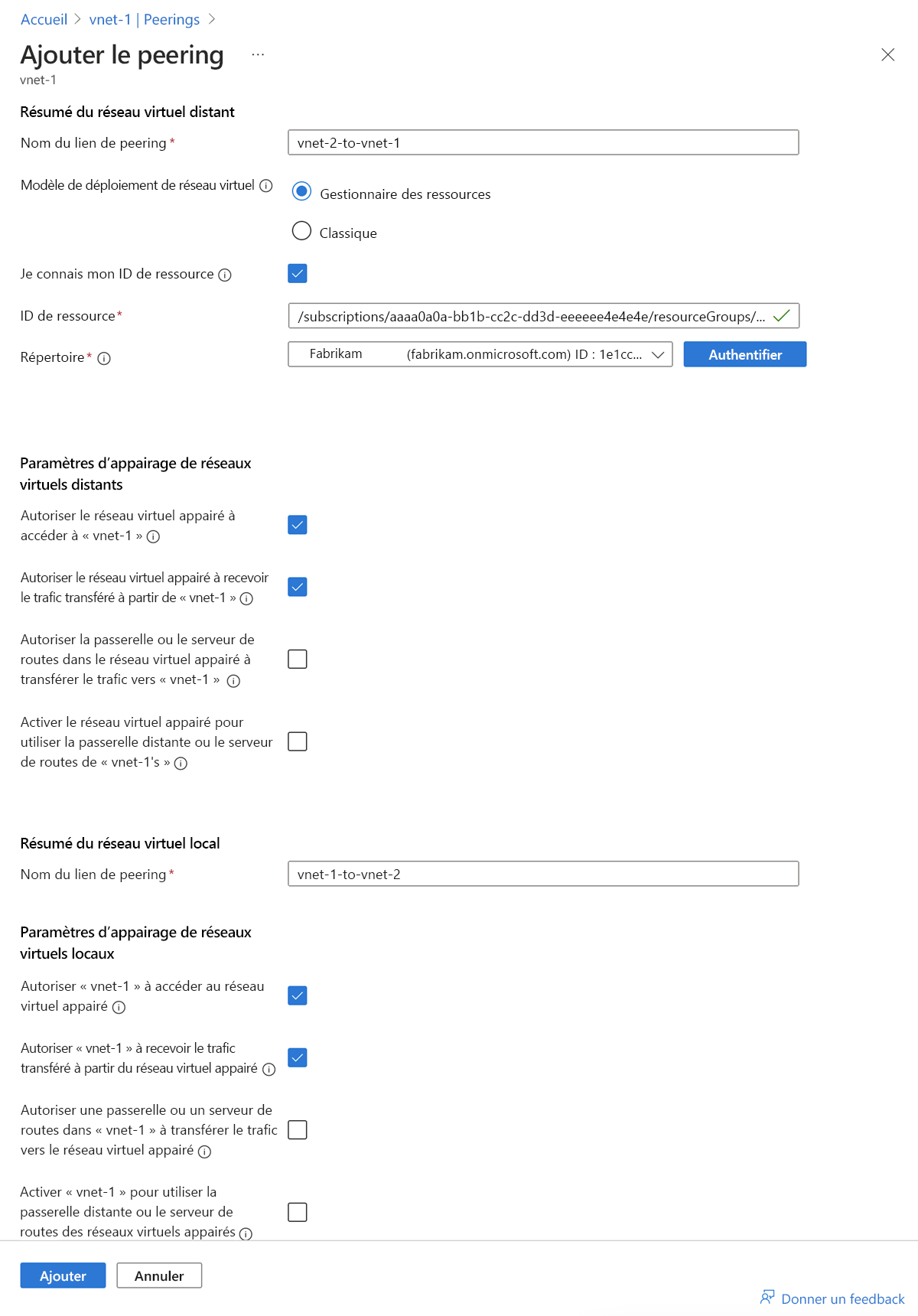Click the remote peering link name field
Image resolution: width=918 pixels, height=1316 pixels.
point(543,142)
